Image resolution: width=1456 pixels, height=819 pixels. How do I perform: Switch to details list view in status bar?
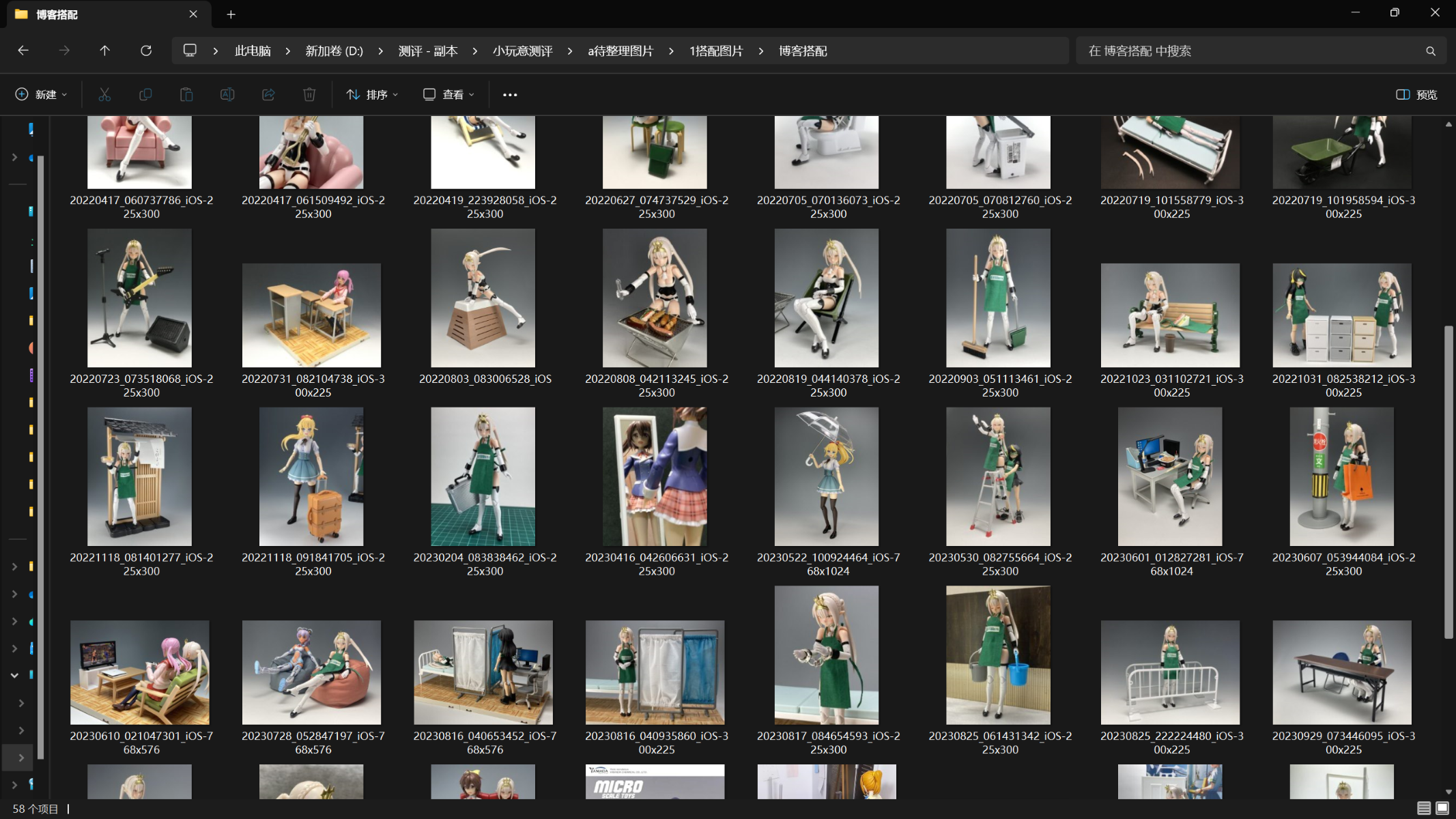pyautogui.click(x=1423, y=808)
